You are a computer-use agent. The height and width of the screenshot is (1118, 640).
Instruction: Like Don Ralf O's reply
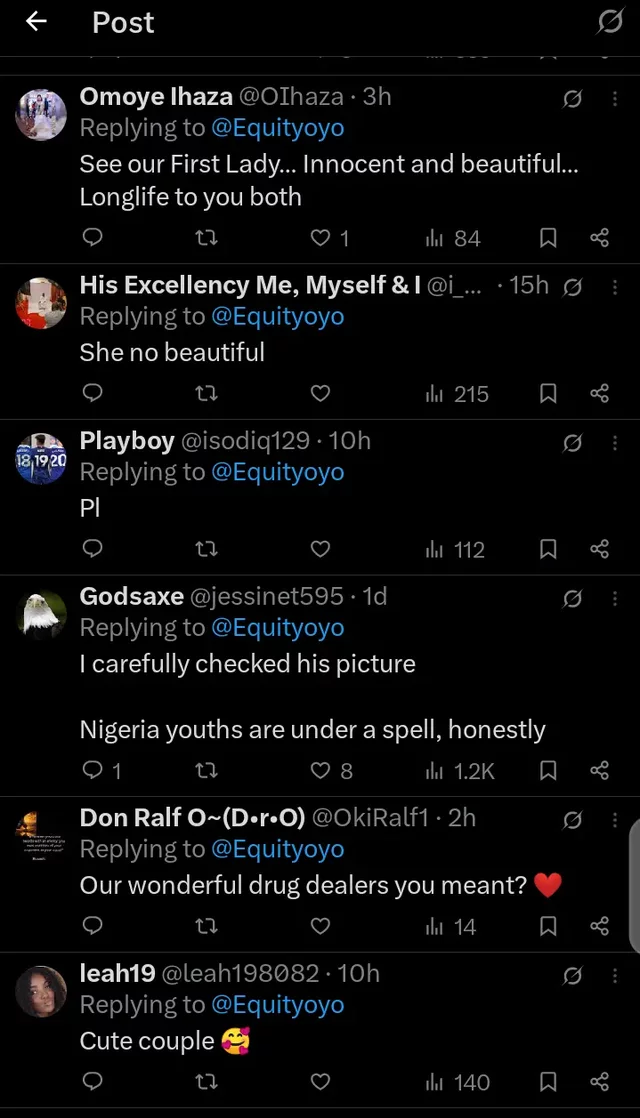320,926
